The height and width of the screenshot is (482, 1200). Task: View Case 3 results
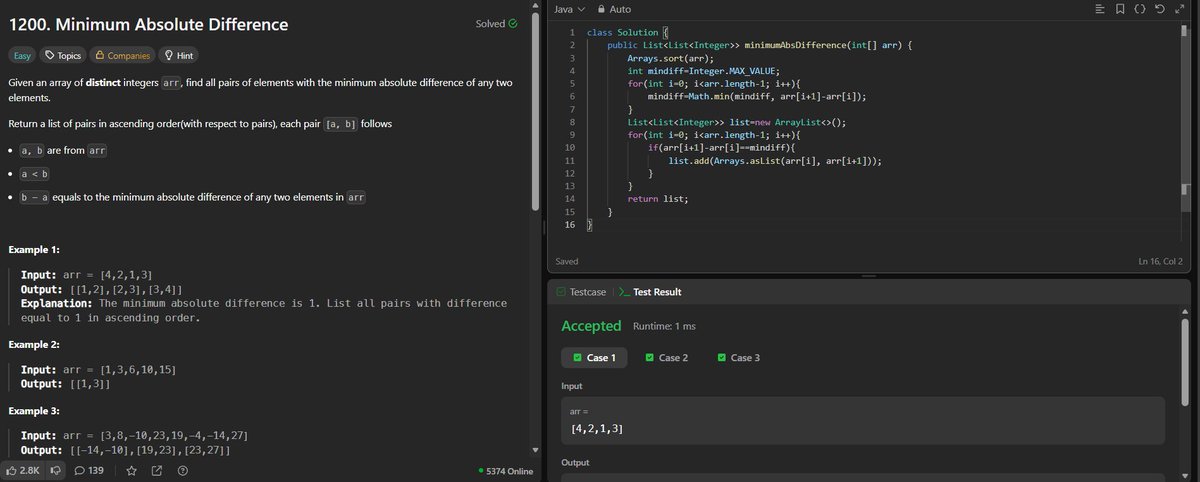tap(739, 358)
